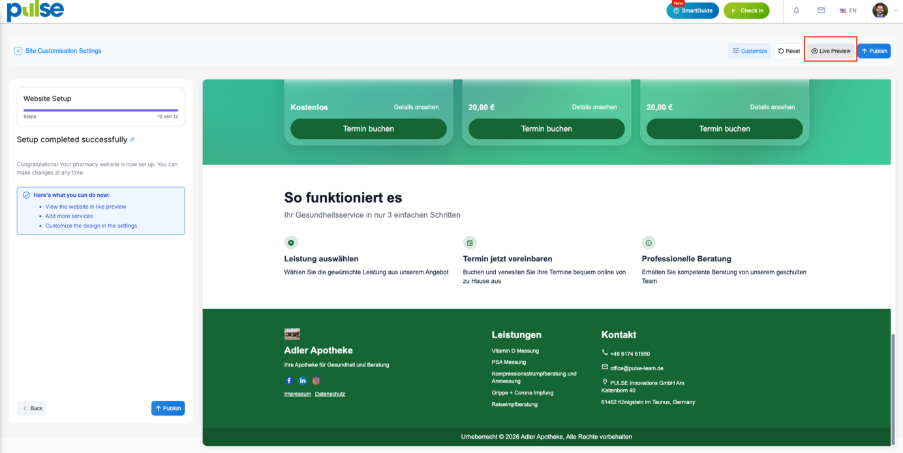Click the user profile avatar
The image size is (903, 453).
880,10
